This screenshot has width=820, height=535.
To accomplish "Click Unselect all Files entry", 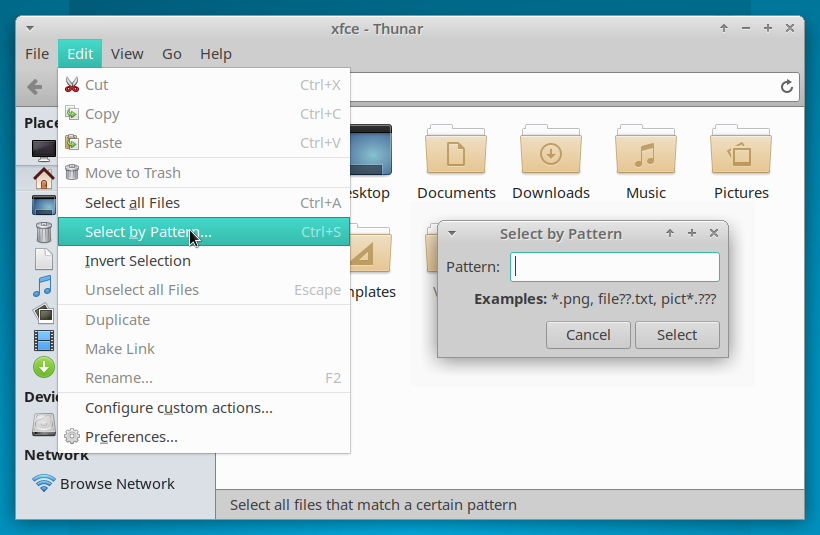I will pos(204,290).
